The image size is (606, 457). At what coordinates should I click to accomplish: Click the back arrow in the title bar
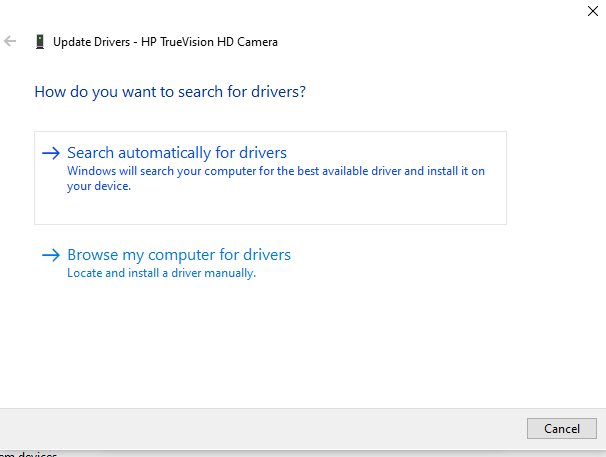pyautogui.click(x=10, y=42)
